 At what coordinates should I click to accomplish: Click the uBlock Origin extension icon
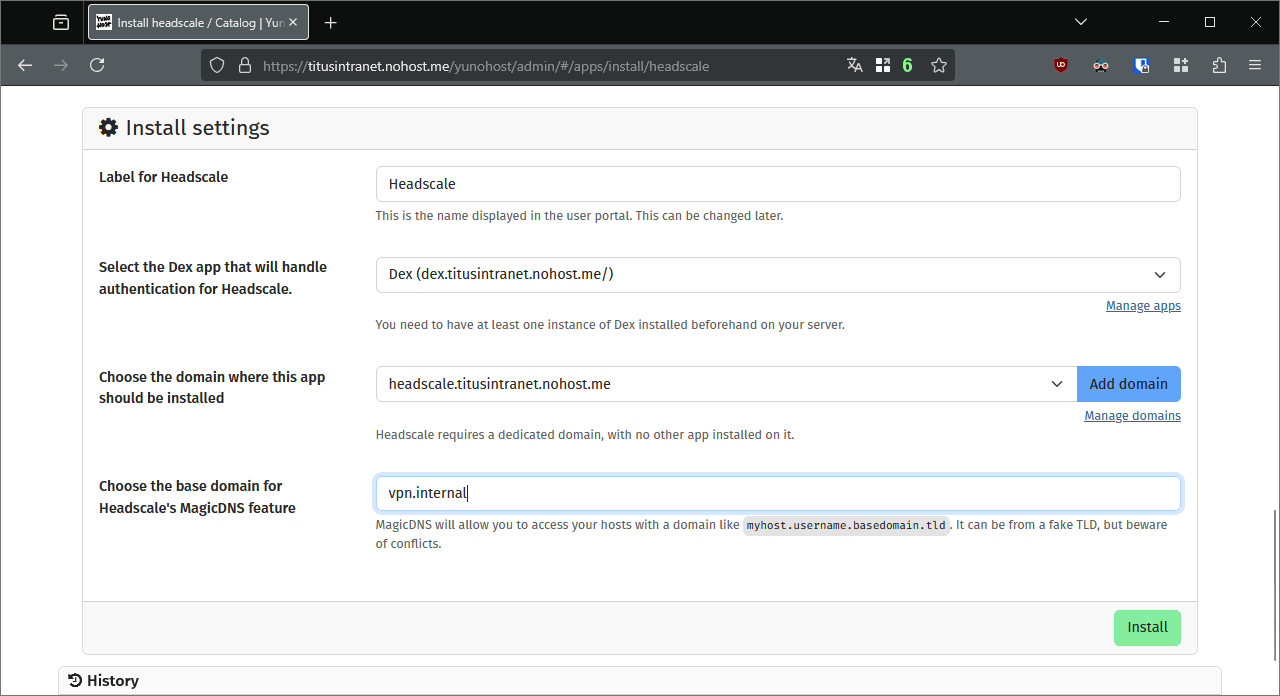(1061, 65)
